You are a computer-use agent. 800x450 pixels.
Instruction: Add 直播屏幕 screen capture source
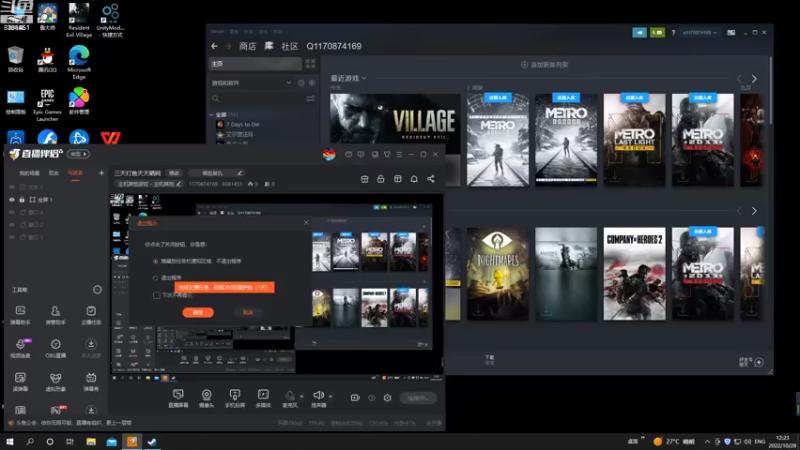tap(178, 398)
